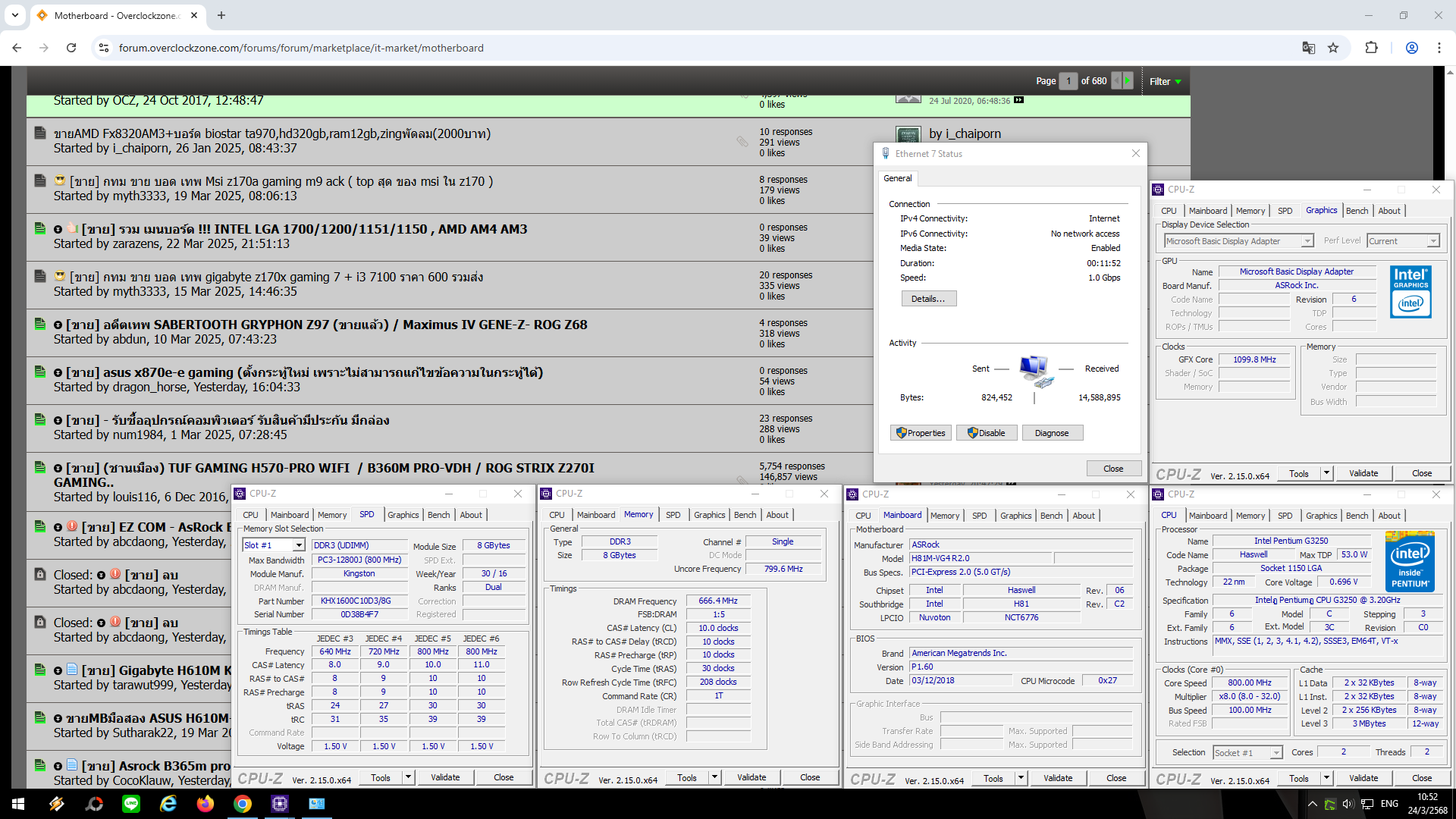
Task: Switch to Bench tab in Graphics CPU-Z window
Action: tap(1357, 211)
